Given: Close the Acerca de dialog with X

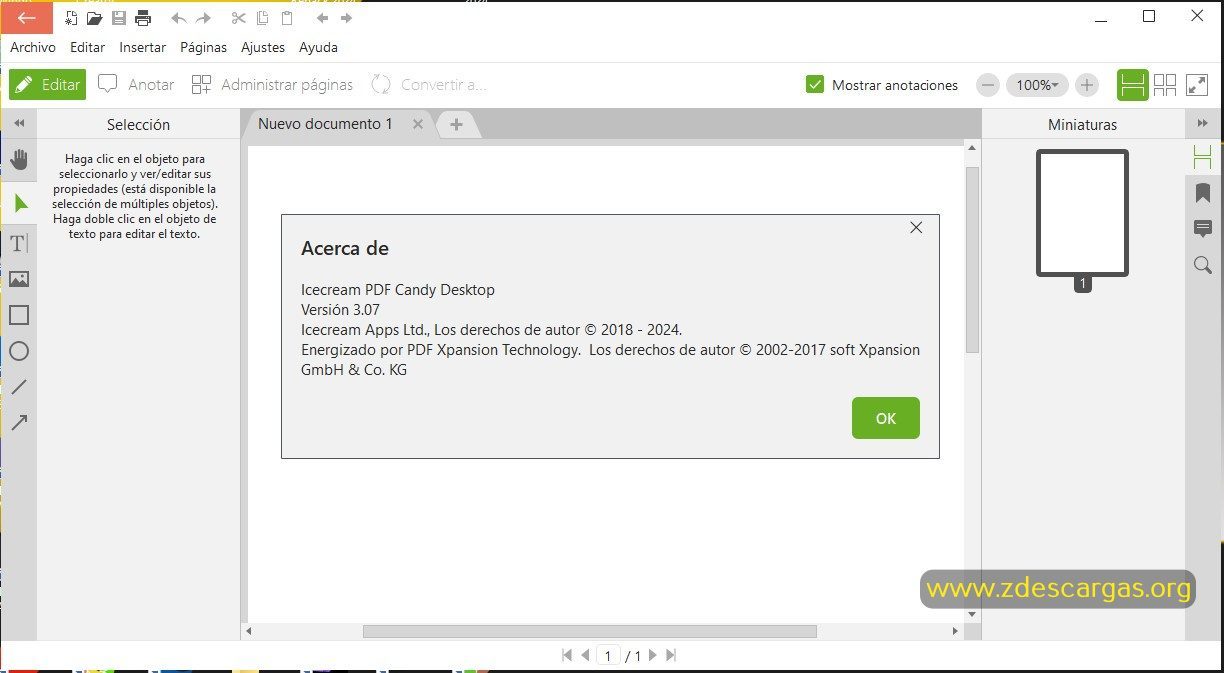Looking at the screenshot, I should coord(915,228).
